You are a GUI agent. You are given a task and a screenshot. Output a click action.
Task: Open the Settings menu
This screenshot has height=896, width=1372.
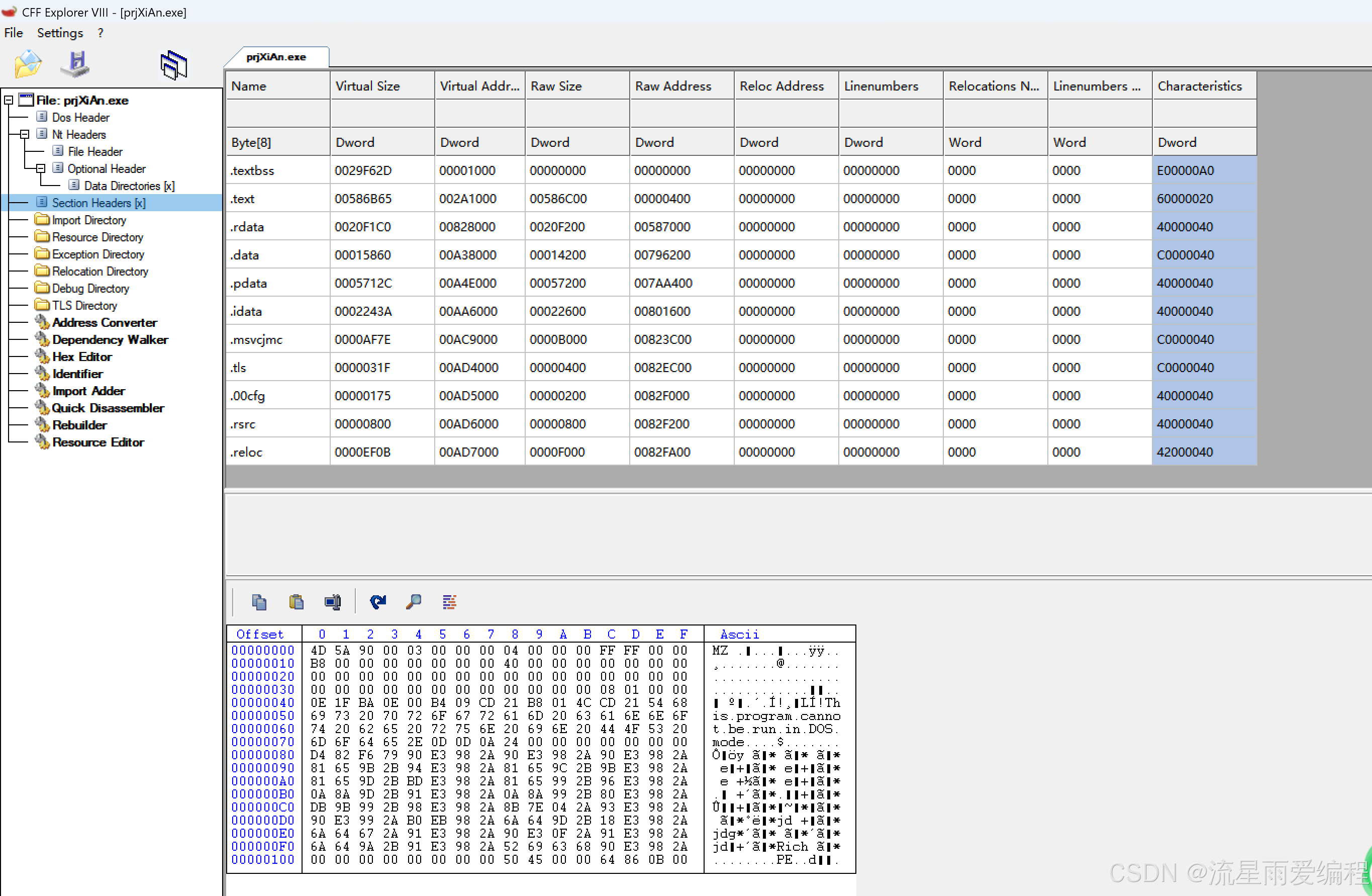pos(60,33)
